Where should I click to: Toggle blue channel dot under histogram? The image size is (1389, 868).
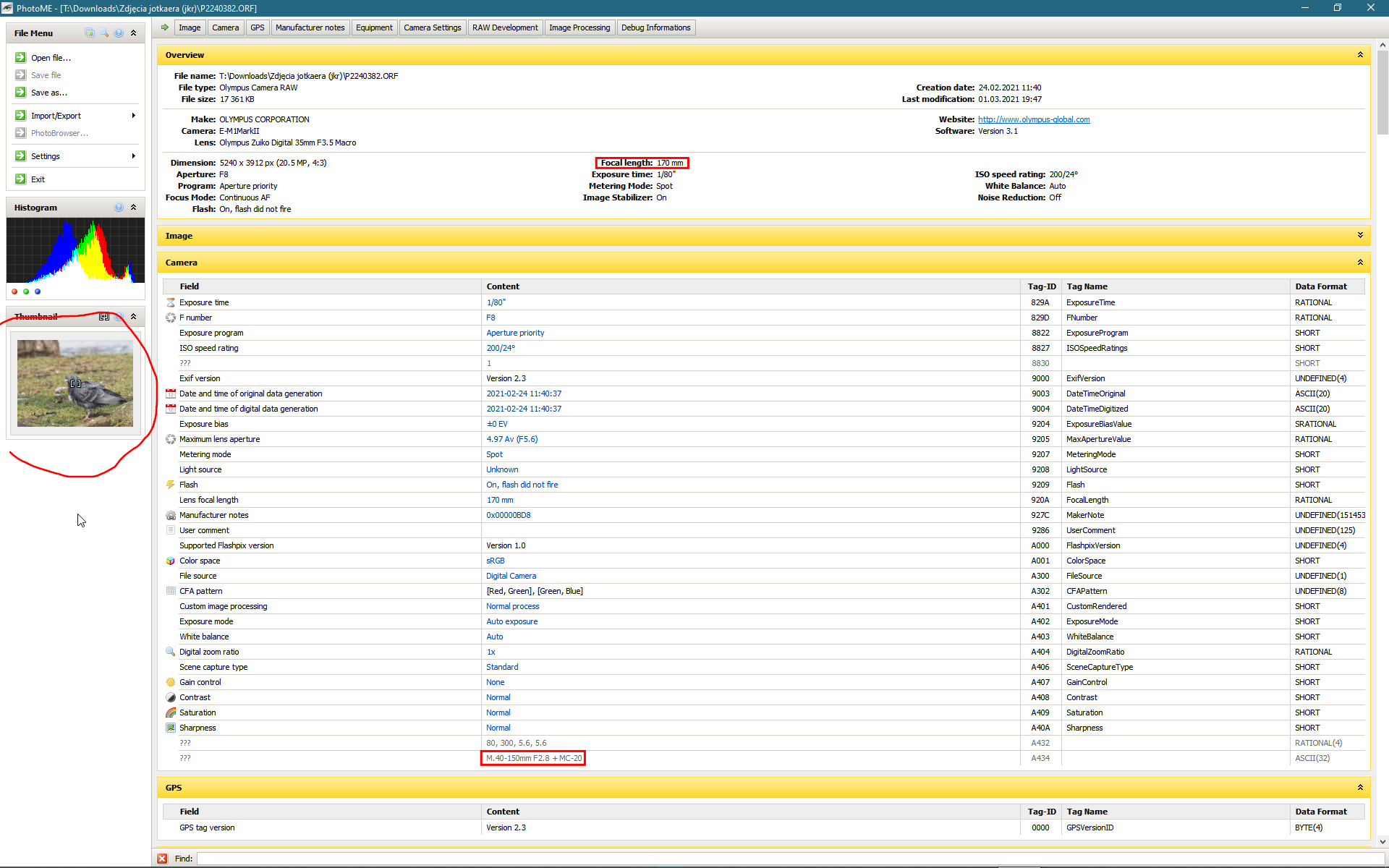click(x=38, y=292)
